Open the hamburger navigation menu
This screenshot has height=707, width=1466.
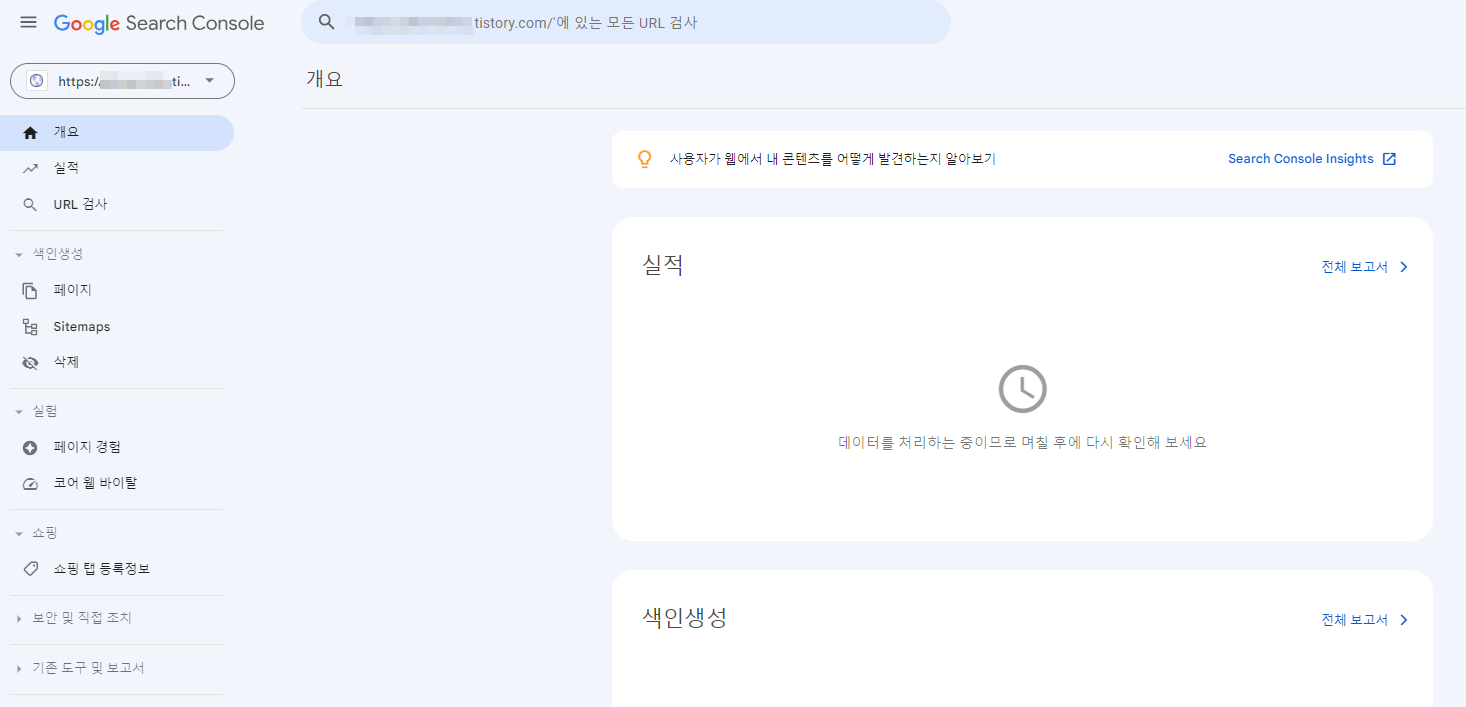coord(28,21)
